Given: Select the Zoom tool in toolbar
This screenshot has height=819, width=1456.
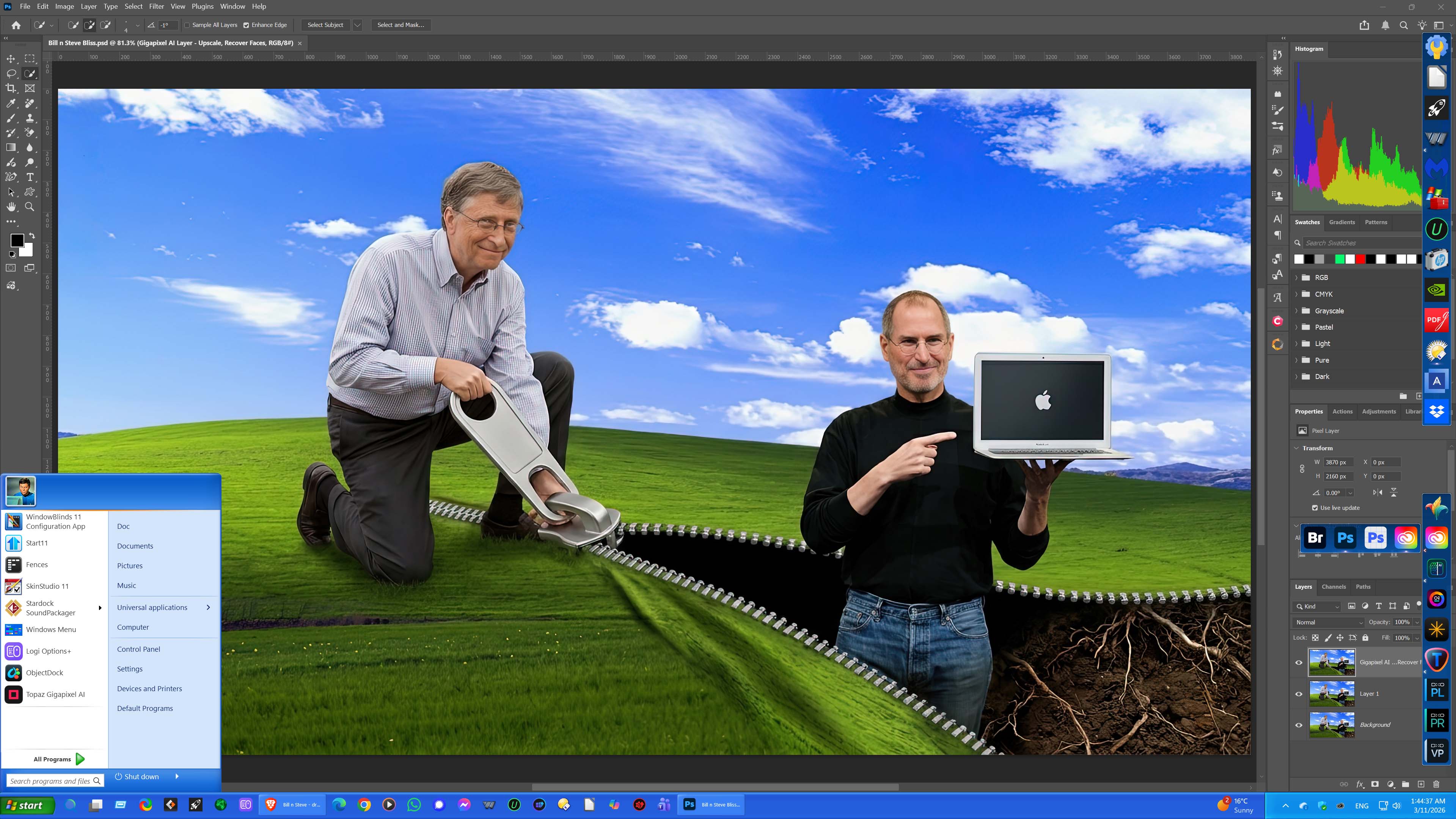Looking at the screenshot, I should tap(30, 207).
